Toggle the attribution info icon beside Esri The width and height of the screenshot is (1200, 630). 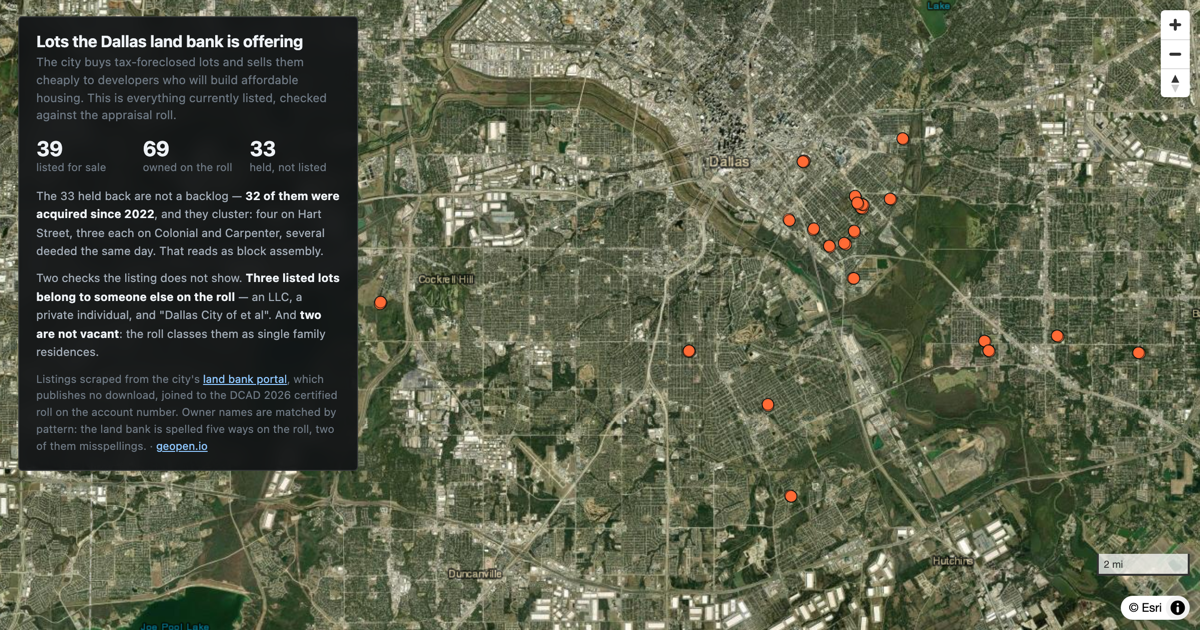click(1177, 607)
